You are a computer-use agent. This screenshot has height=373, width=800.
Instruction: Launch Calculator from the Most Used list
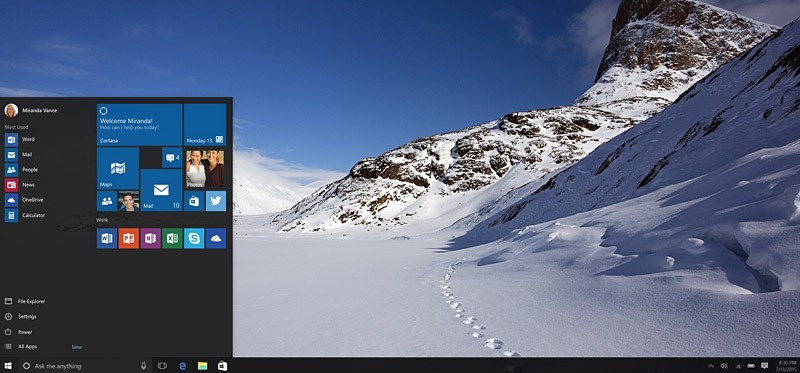pyautogui.click(x=25, y=215)
